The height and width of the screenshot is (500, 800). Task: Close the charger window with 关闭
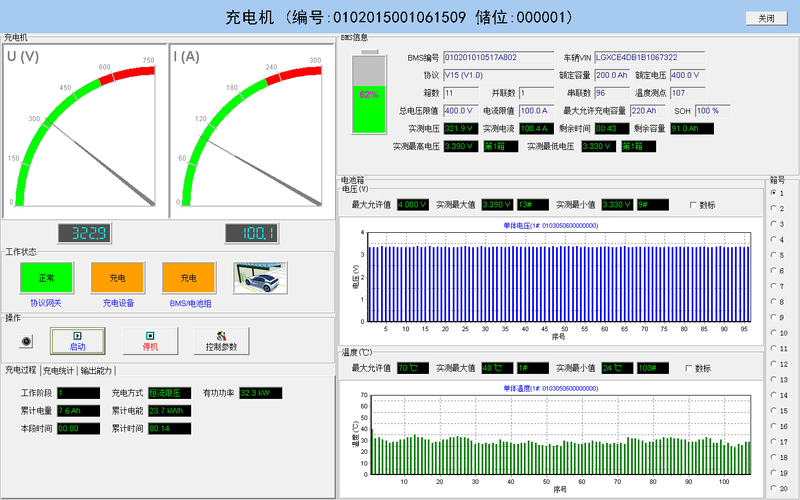(766, 18)
